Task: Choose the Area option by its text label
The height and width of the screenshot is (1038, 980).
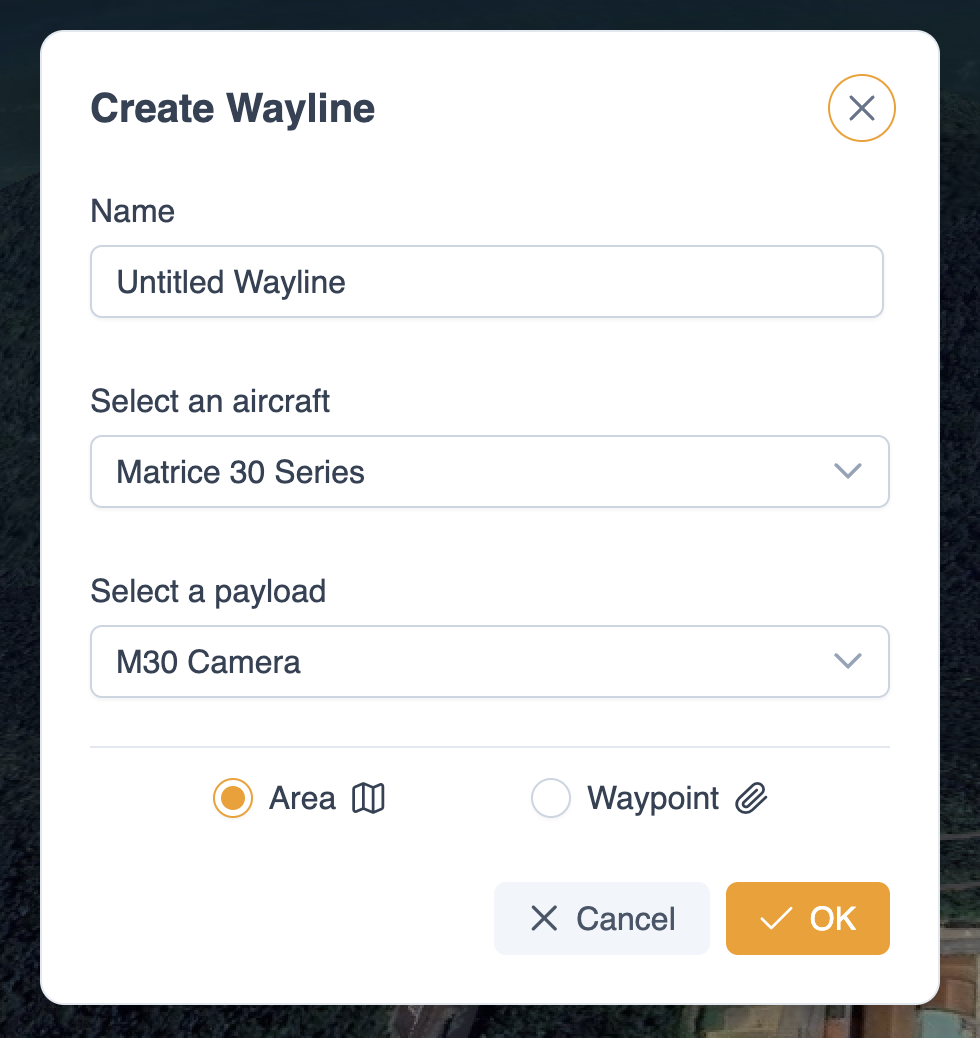Action: [302, 799]
